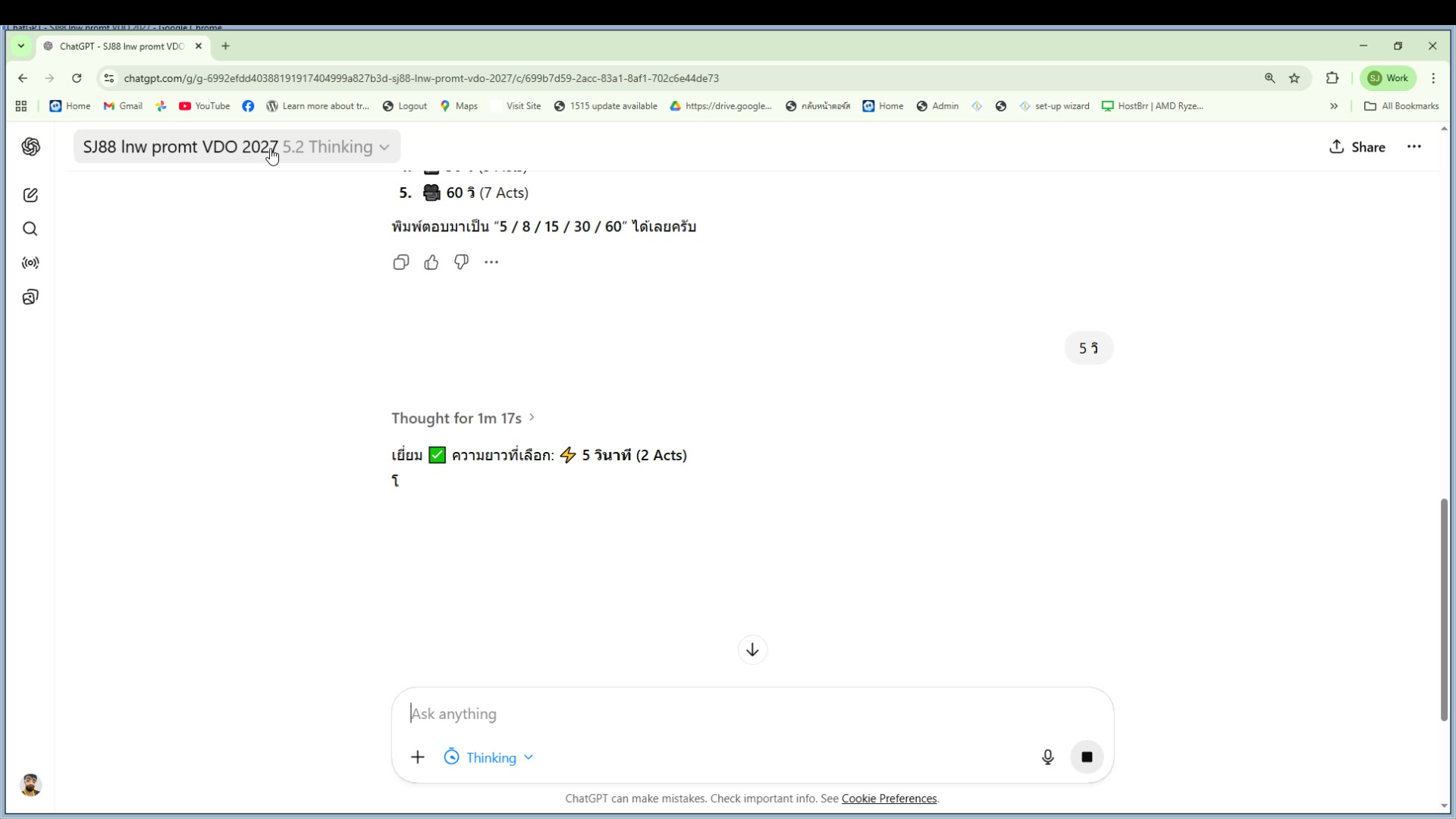Image resolution: width=1456 pixels, height=819 pixels.
Task: Open search chats magnifier icon
Action: [30, 229]
